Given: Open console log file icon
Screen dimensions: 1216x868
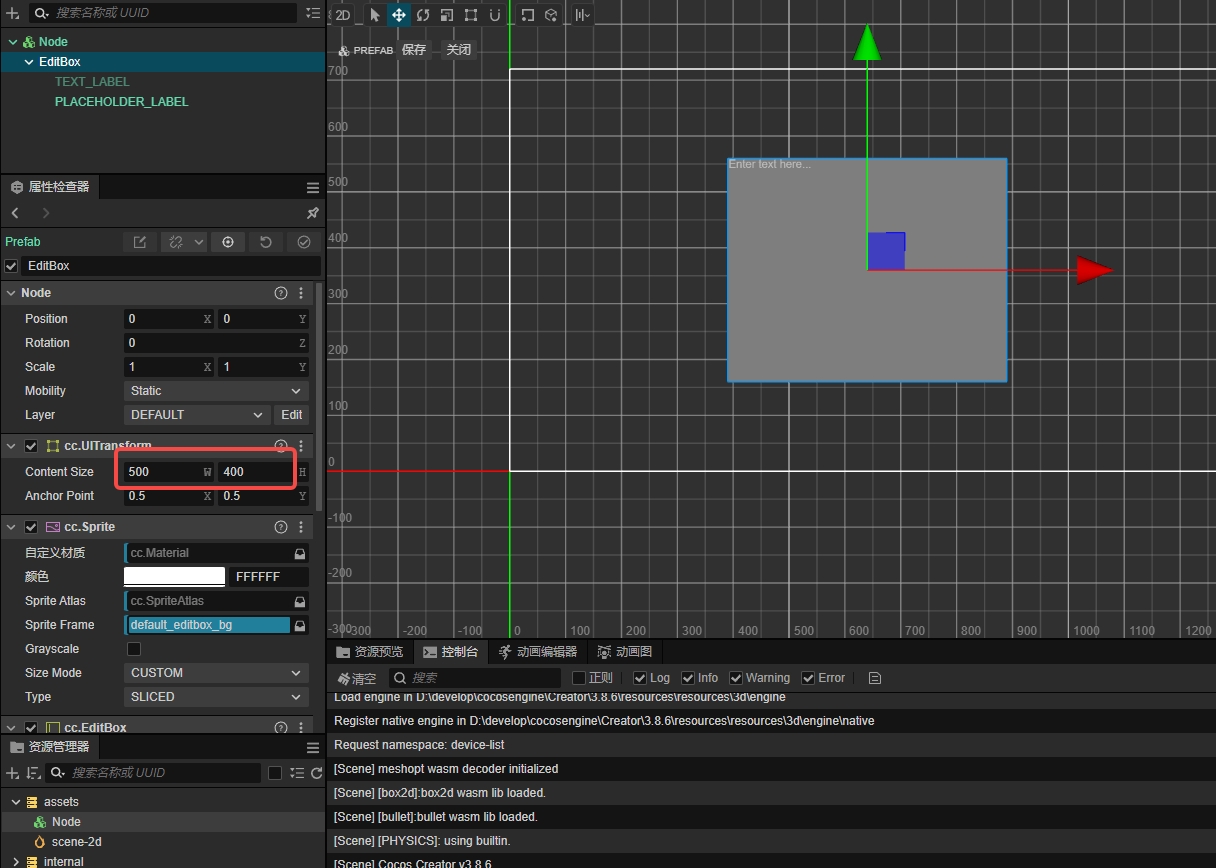Looking at the screenshot, I should pos(875,678).
